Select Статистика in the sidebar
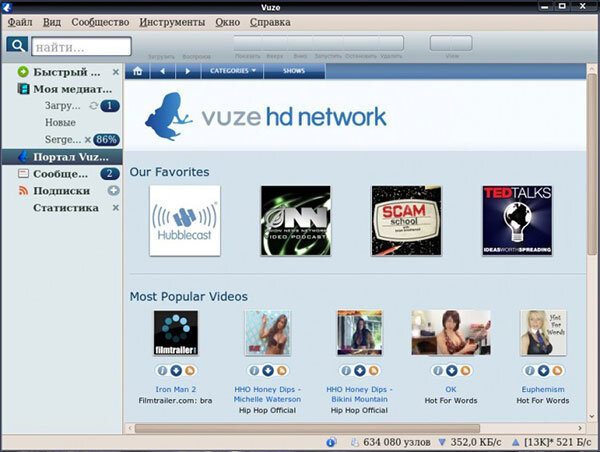Image resolution: width=600 pixels, height=452 pixels. [x=66, y=208]
